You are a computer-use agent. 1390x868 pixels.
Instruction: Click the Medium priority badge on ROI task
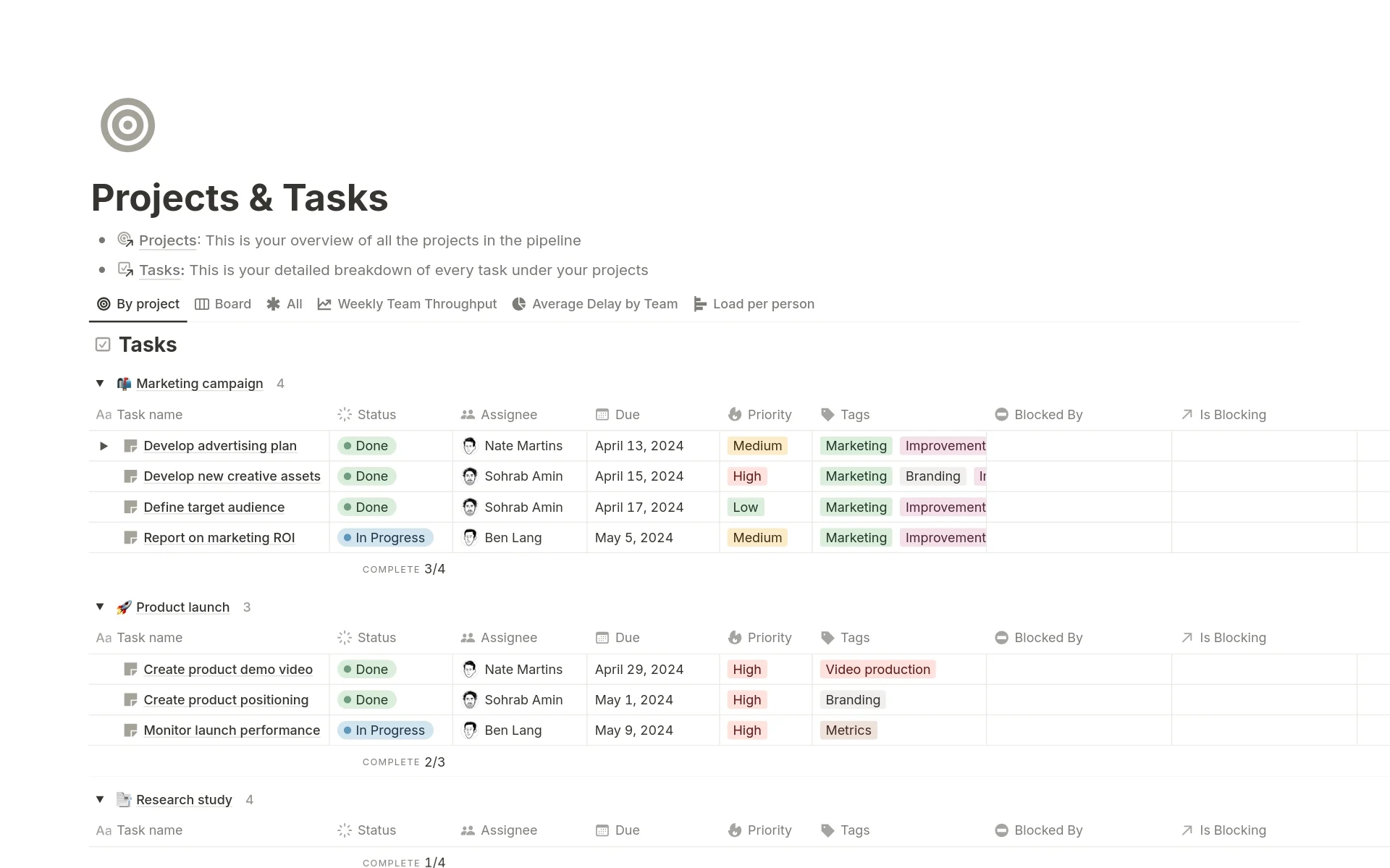point(756,537)
